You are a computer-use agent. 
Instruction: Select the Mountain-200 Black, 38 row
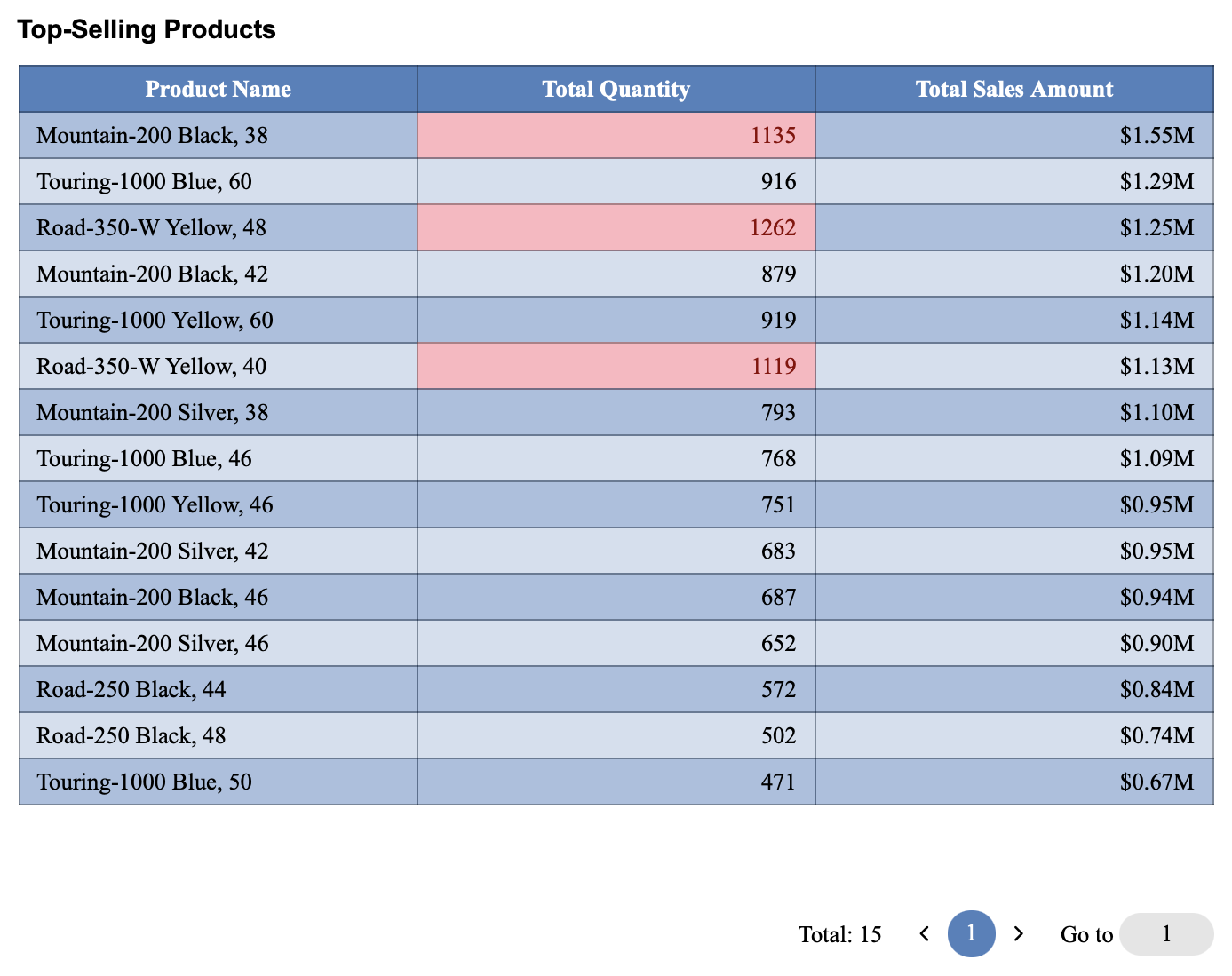152,136
